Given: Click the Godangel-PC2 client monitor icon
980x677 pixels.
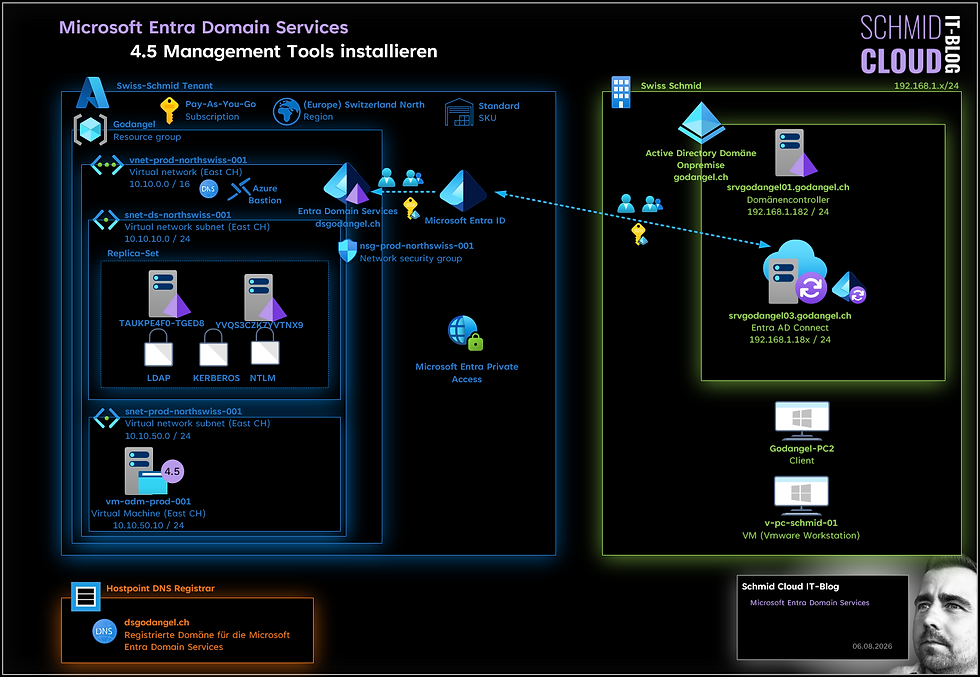Looking at the screenshot, I should (802, 421).
